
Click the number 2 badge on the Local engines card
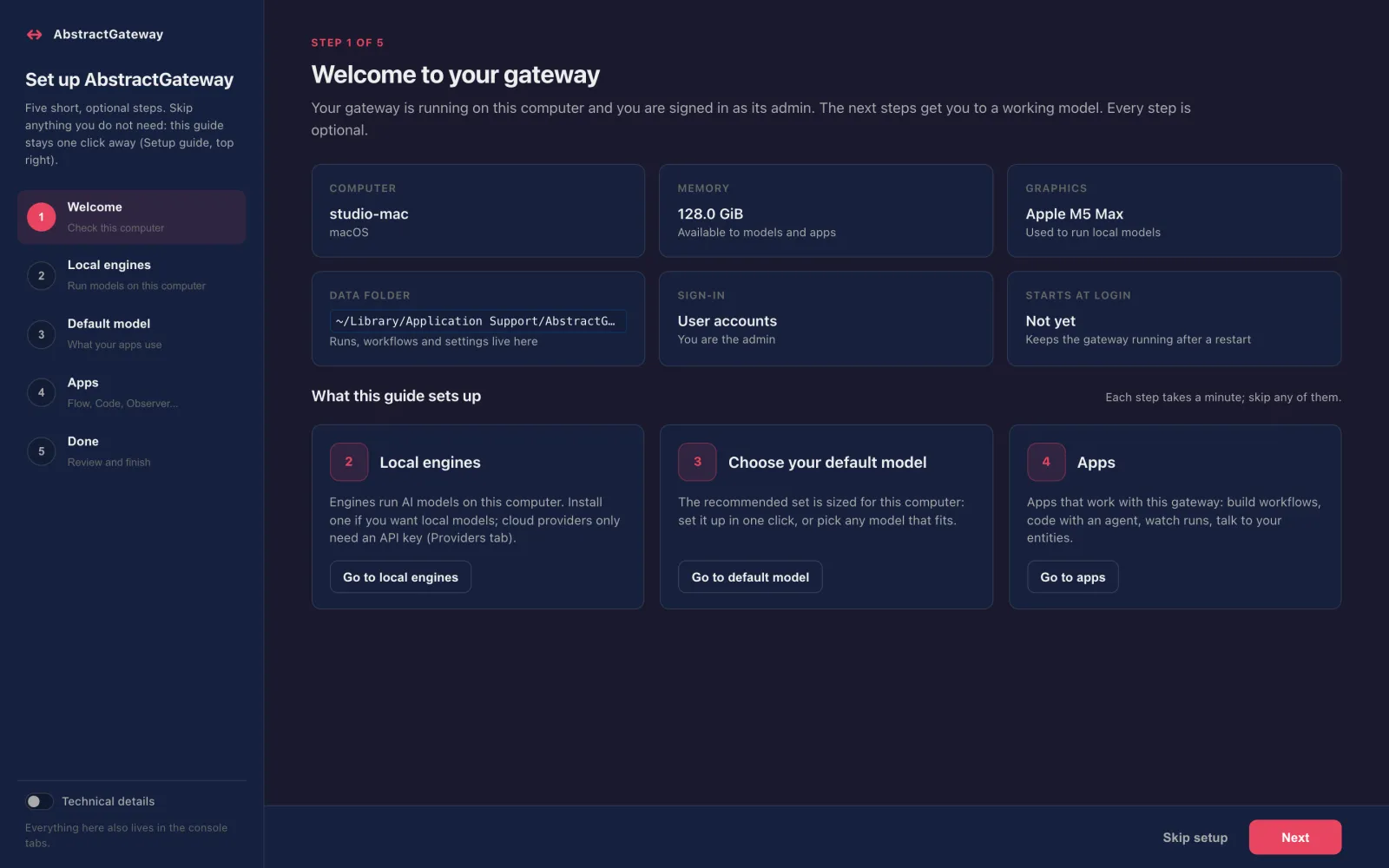349,462
